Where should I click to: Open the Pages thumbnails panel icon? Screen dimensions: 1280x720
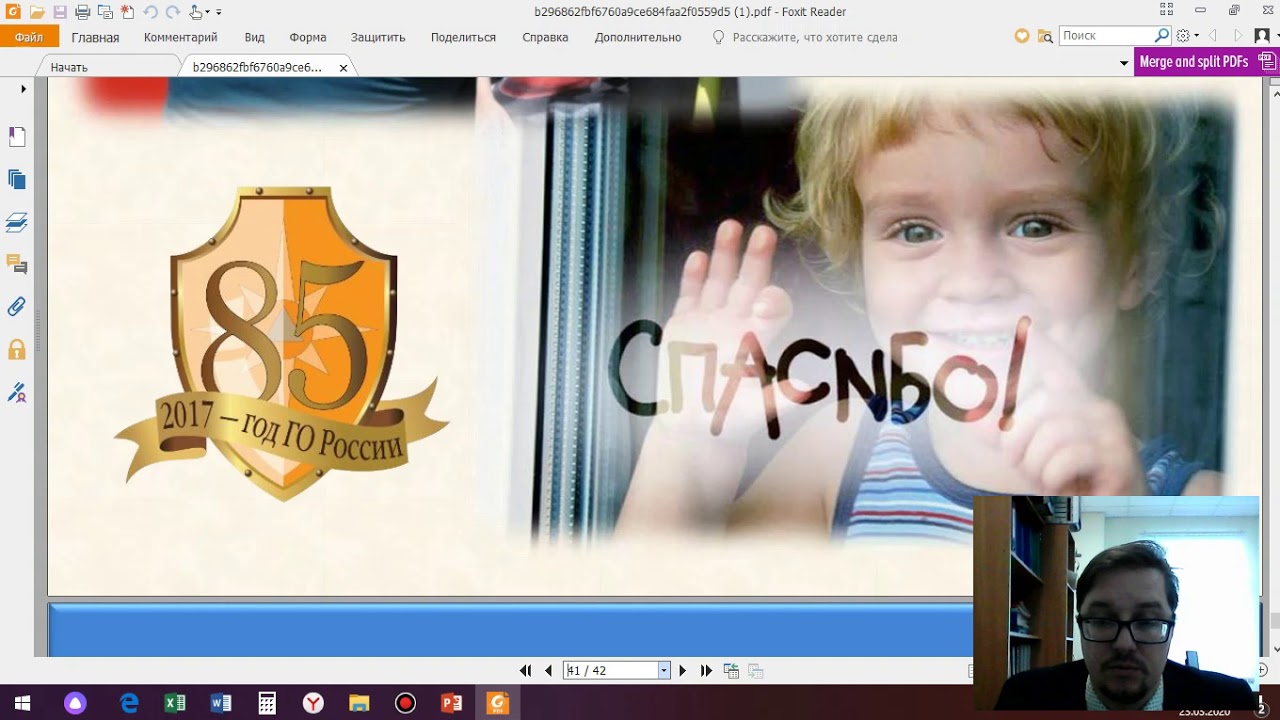click(x=16, y=180)
